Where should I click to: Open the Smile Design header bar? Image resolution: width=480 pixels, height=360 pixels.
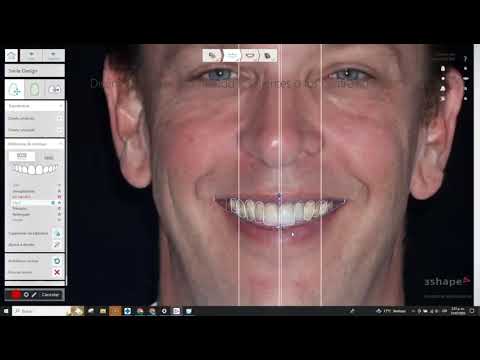(x=35, y=71)
